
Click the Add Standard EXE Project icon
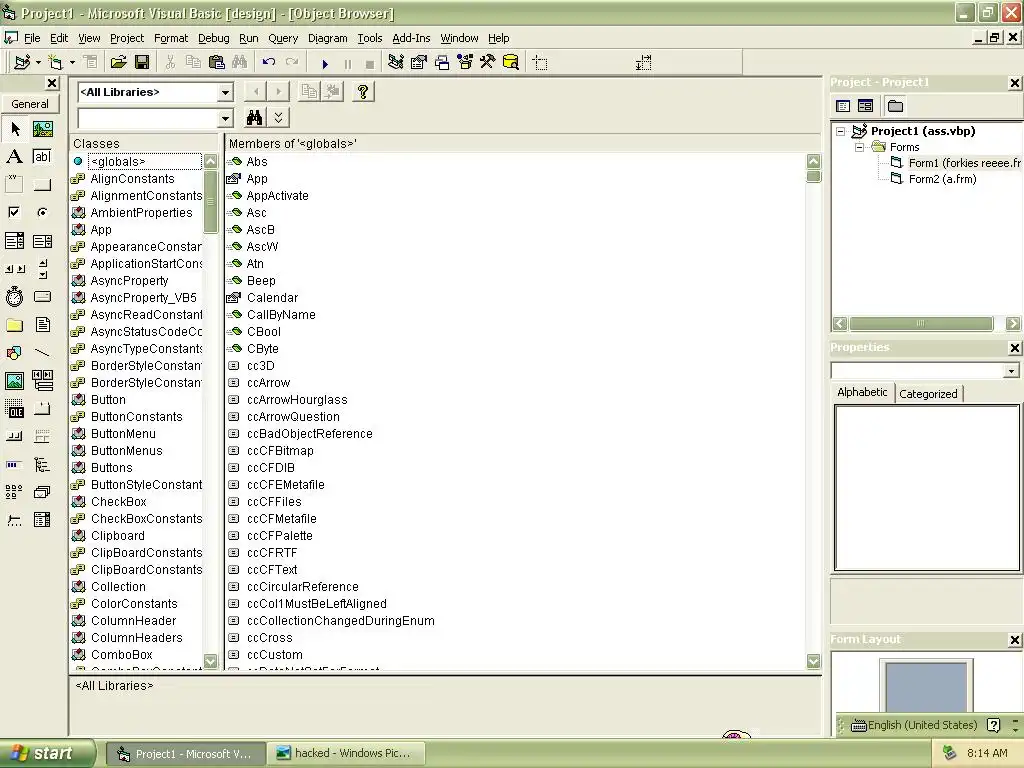click(x=22, y=62)
